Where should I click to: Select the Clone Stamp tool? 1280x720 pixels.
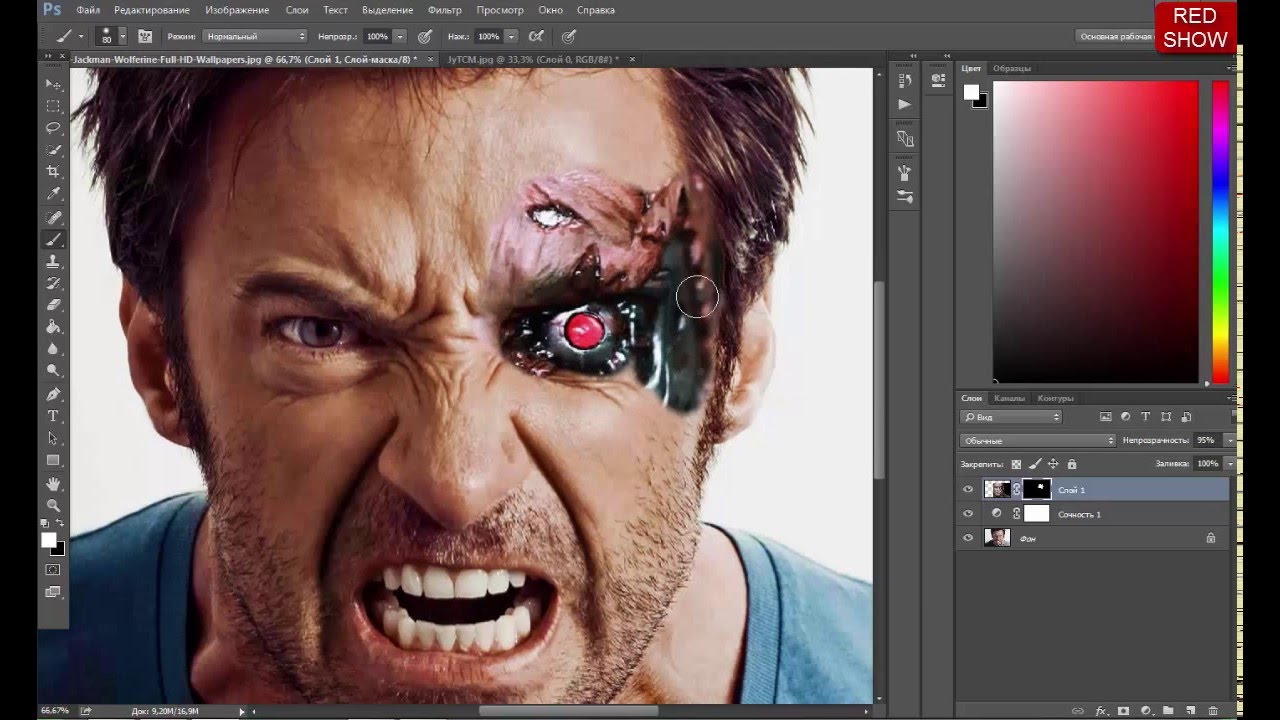point(53,261)
